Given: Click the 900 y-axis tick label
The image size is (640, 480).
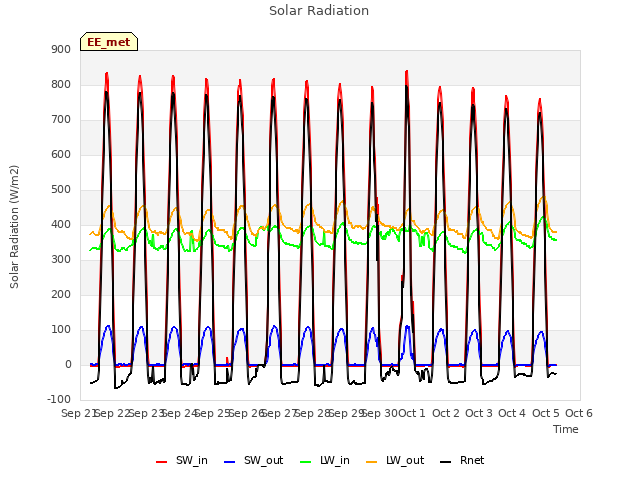Looking at the screenshot, I should coord(61,49).
